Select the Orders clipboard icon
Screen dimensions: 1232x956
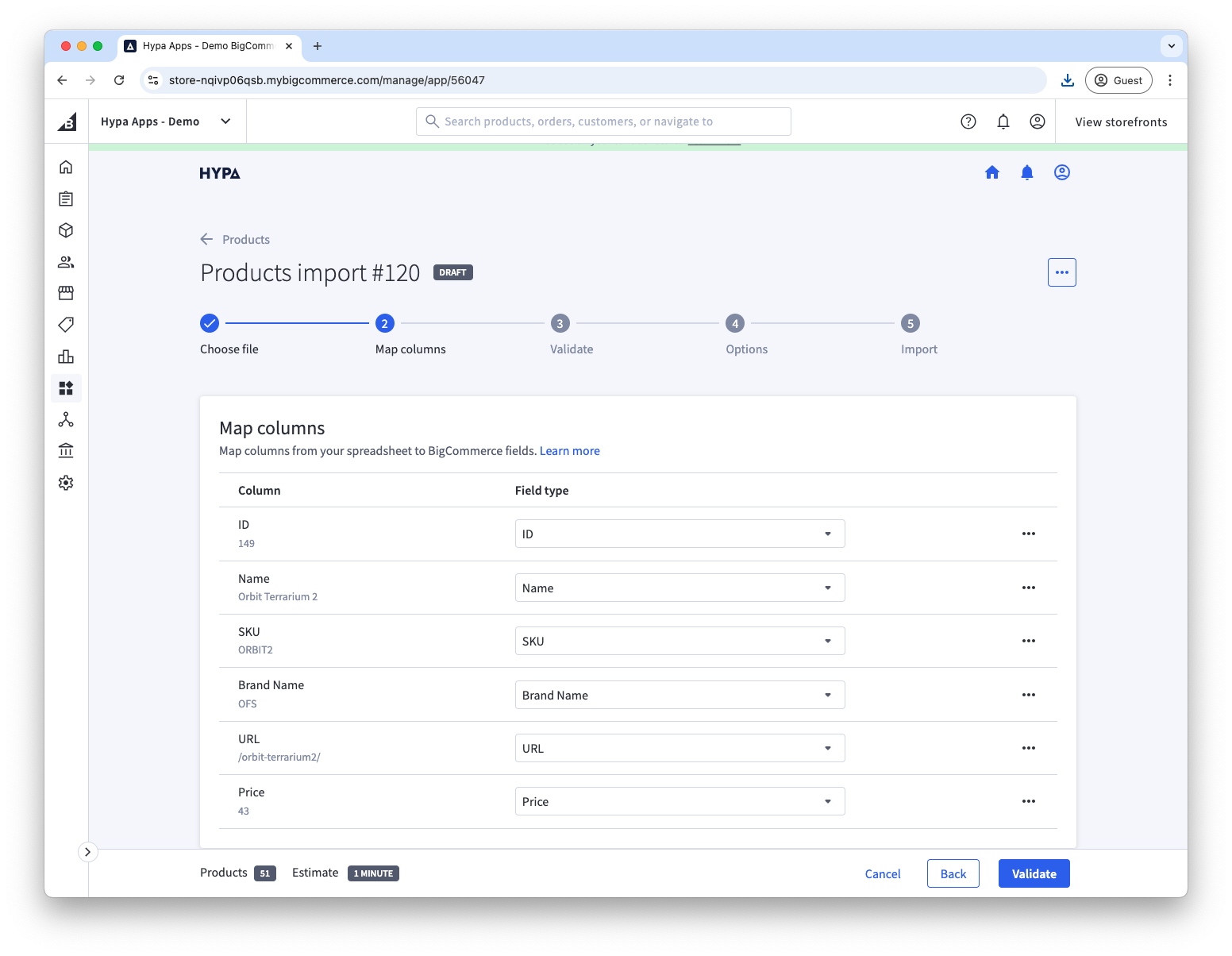point(66,199)
